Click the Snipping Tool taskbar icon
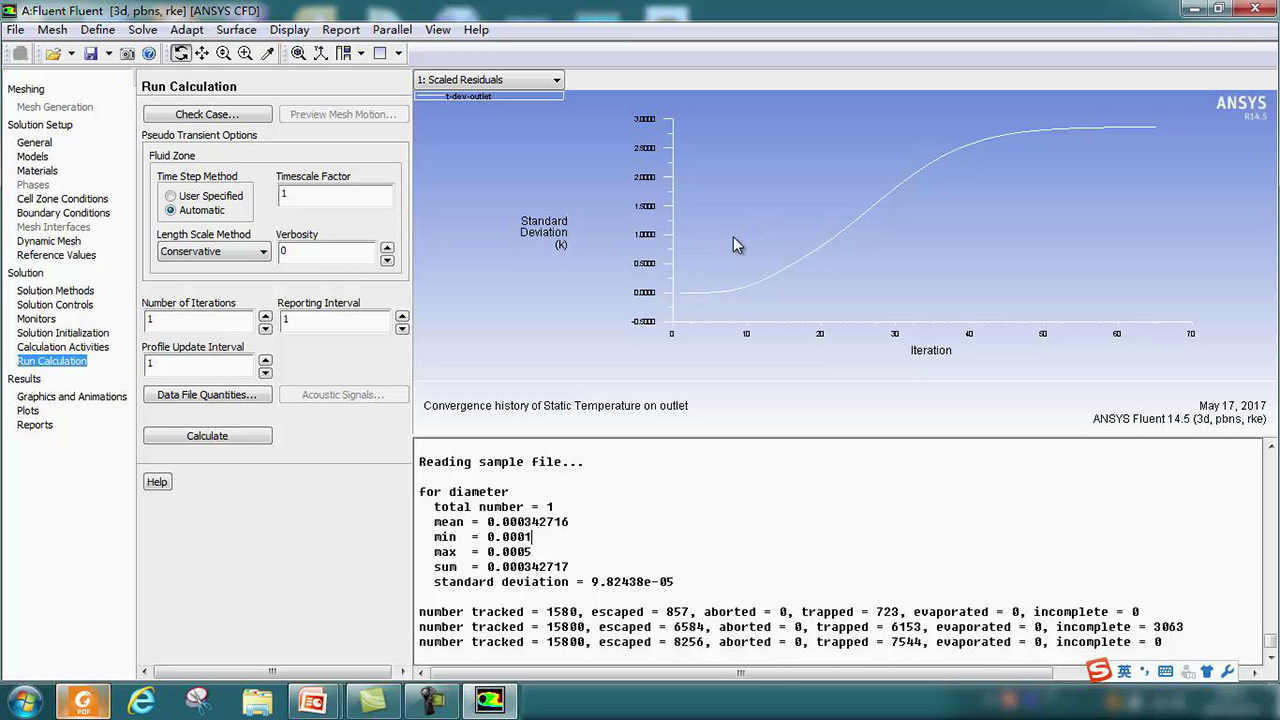 tap(199, 701)
